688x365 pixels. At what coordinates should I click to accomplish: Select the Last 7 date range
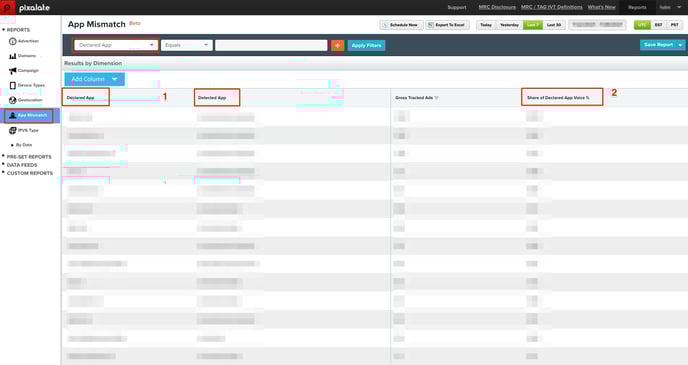coord(533,25)
